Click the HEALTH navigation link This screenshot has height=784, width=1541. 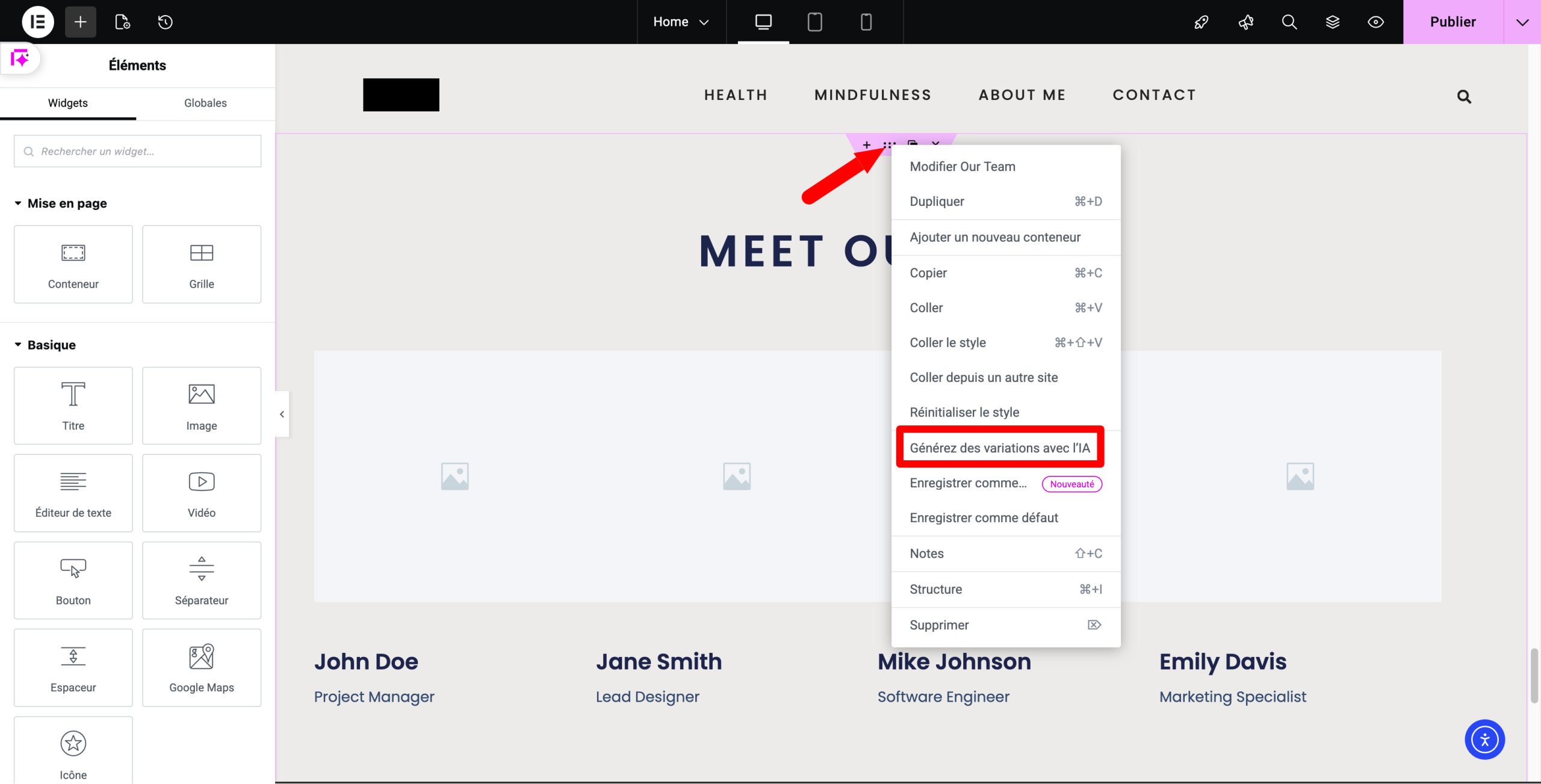736,95
